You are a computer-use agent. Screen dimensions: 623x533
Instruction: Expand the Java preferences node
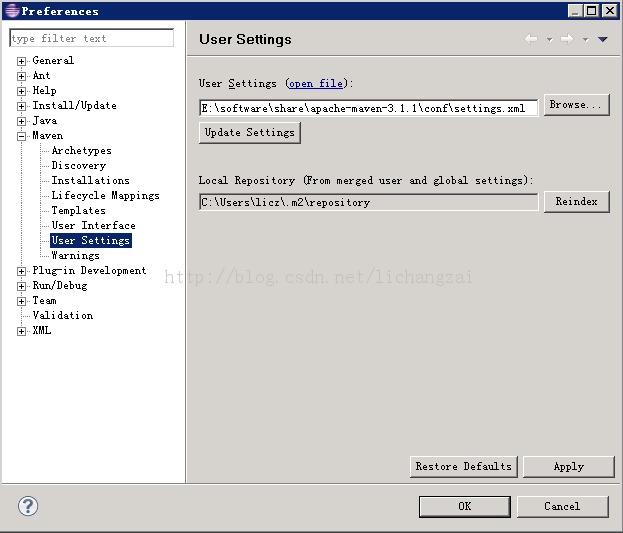pyautogui.click(x=22, y=121)
